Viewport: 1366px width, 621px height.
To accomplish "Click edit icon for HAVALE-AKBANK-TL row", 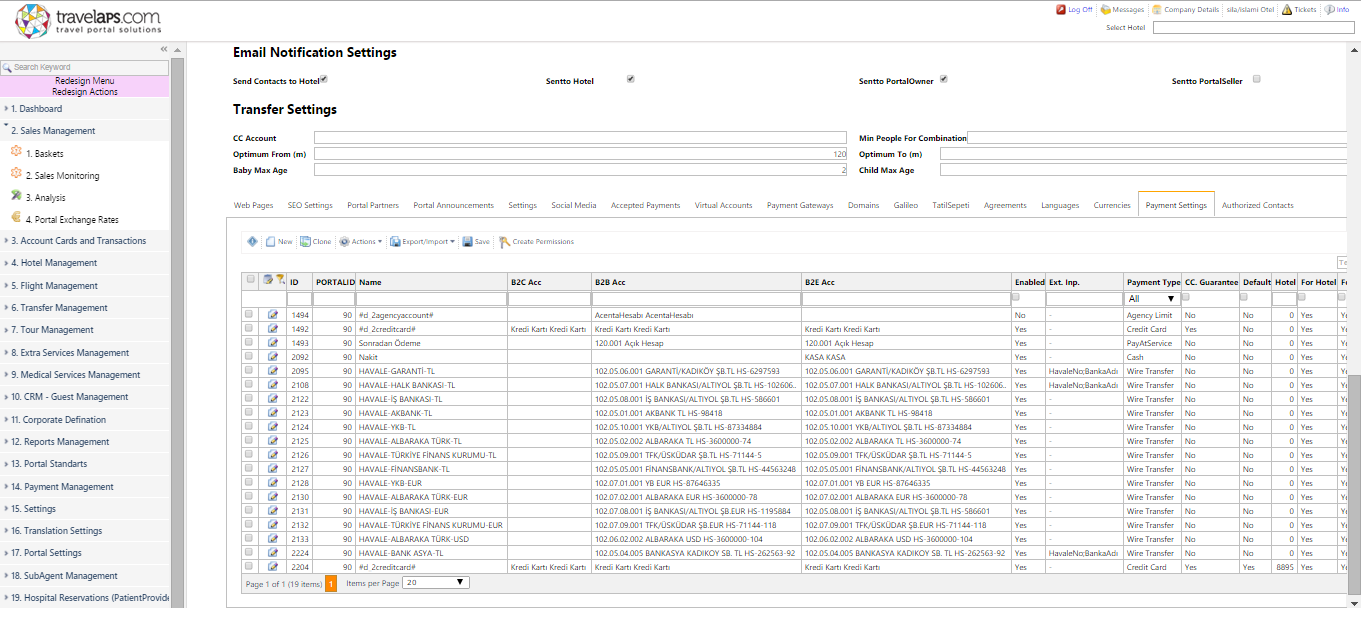I will pos(273,413).
